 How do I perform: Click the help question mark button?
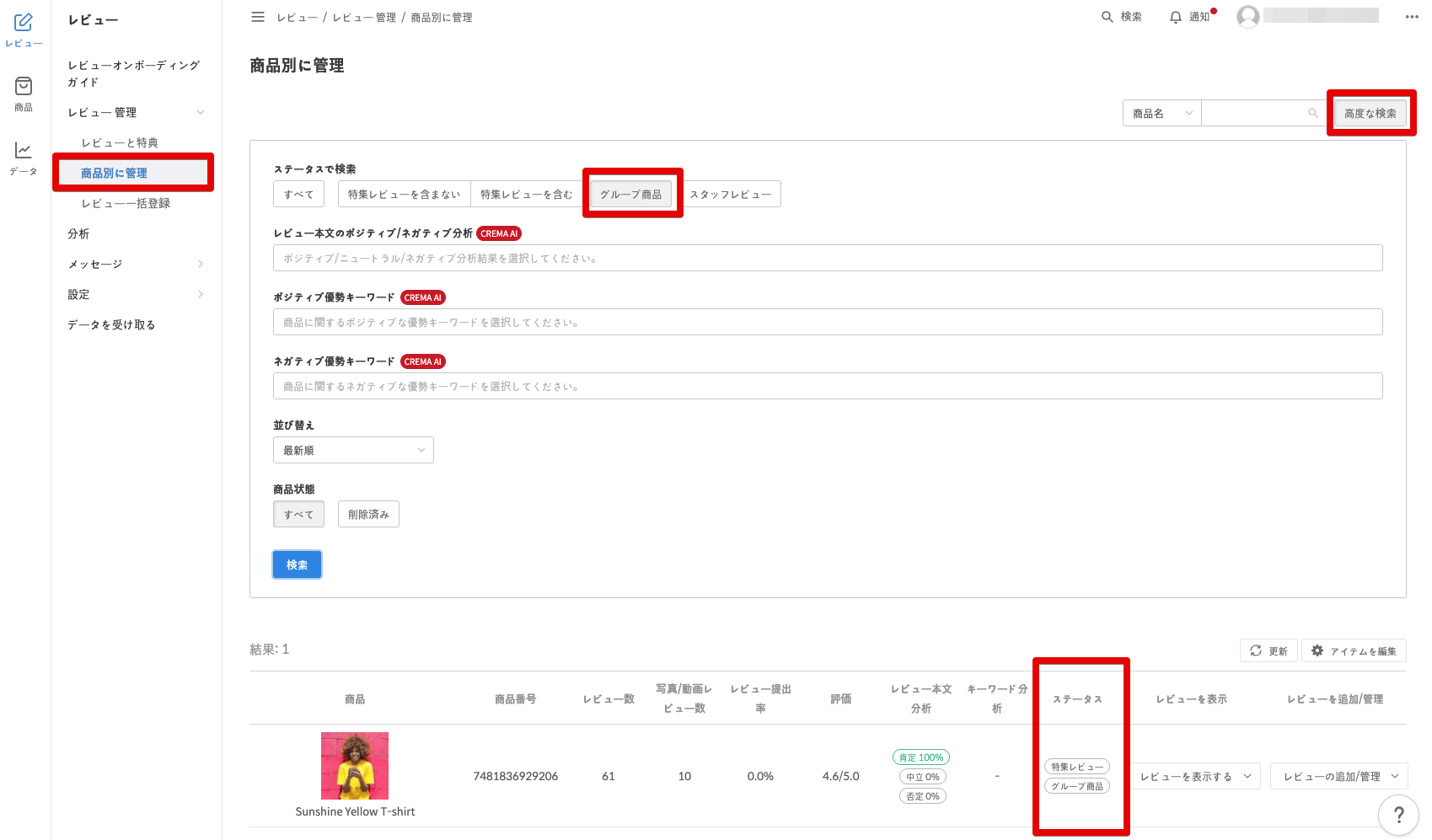click(1398, 815)
